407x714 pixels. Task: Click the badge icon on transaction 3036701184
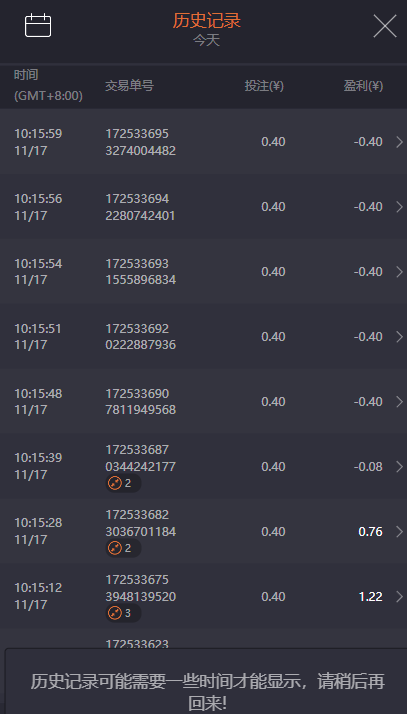point(115,548)
